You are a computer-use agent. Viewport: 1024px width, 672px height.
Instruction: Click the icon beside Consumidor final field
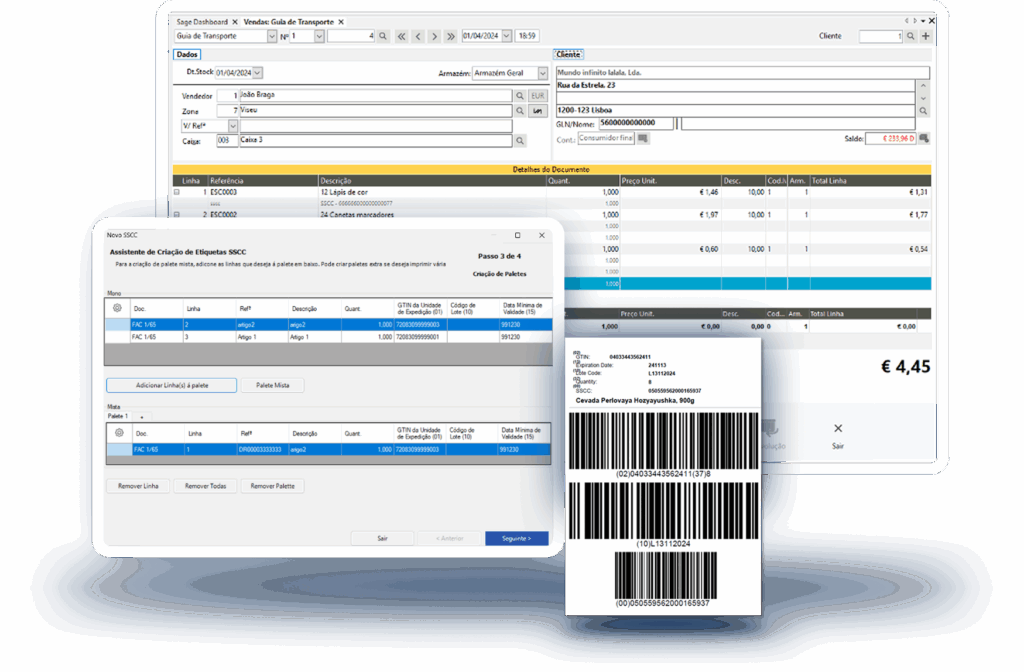click(643, 138)
